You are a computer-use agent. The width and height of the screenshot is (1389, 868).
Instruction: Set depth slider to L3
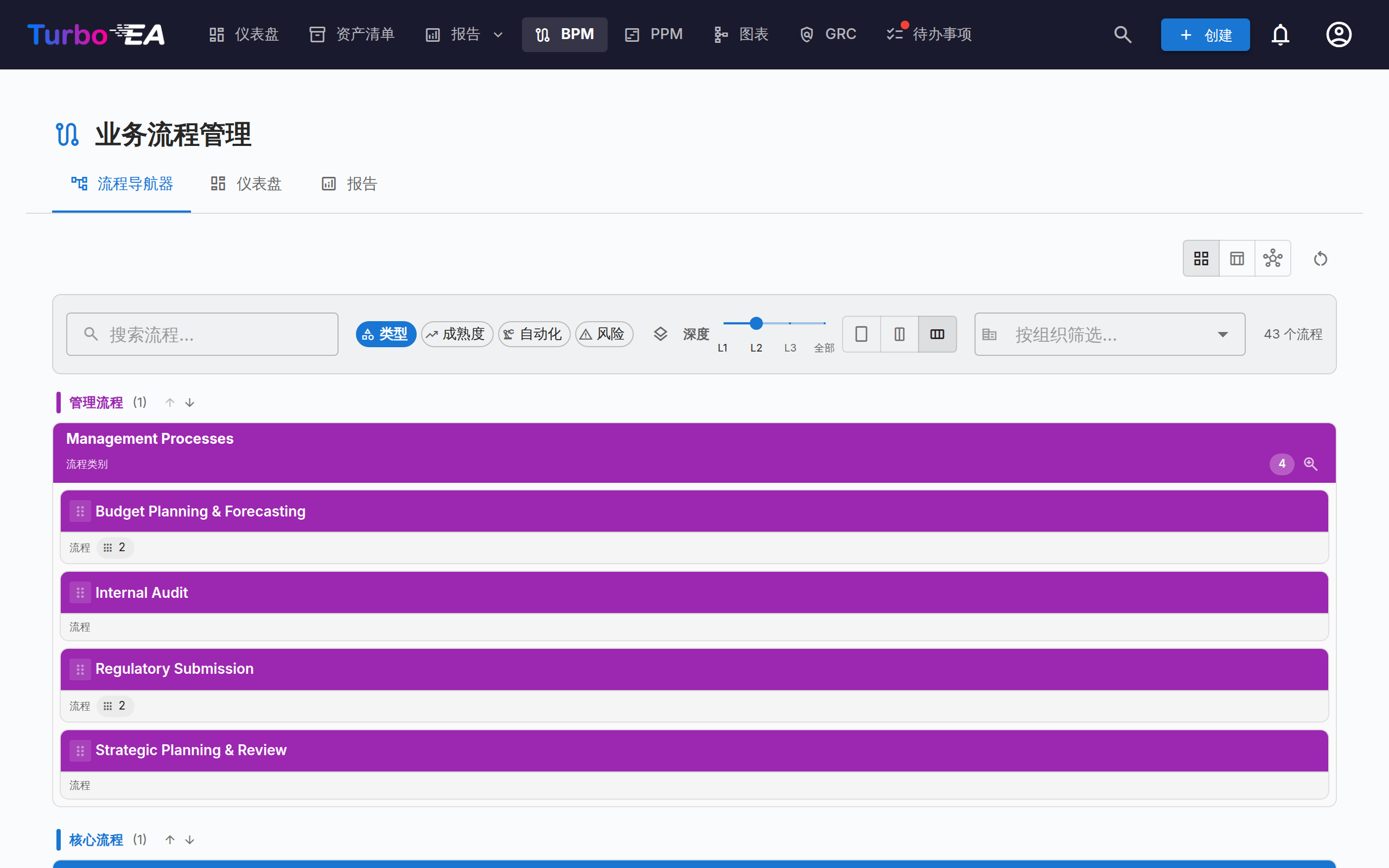(790, 324)
